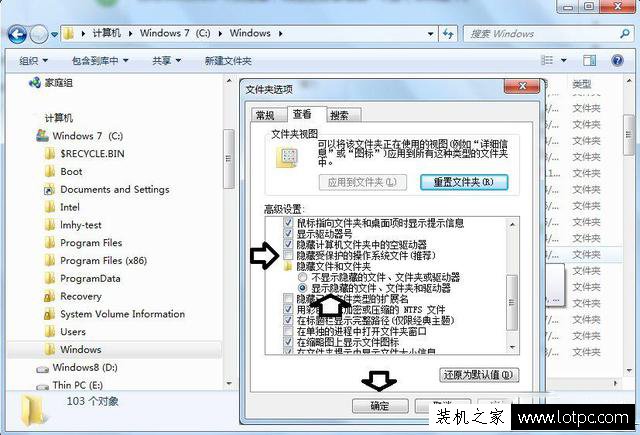
Task: Open the 包含到库中 toolbar menu
Action: [100, 61]
